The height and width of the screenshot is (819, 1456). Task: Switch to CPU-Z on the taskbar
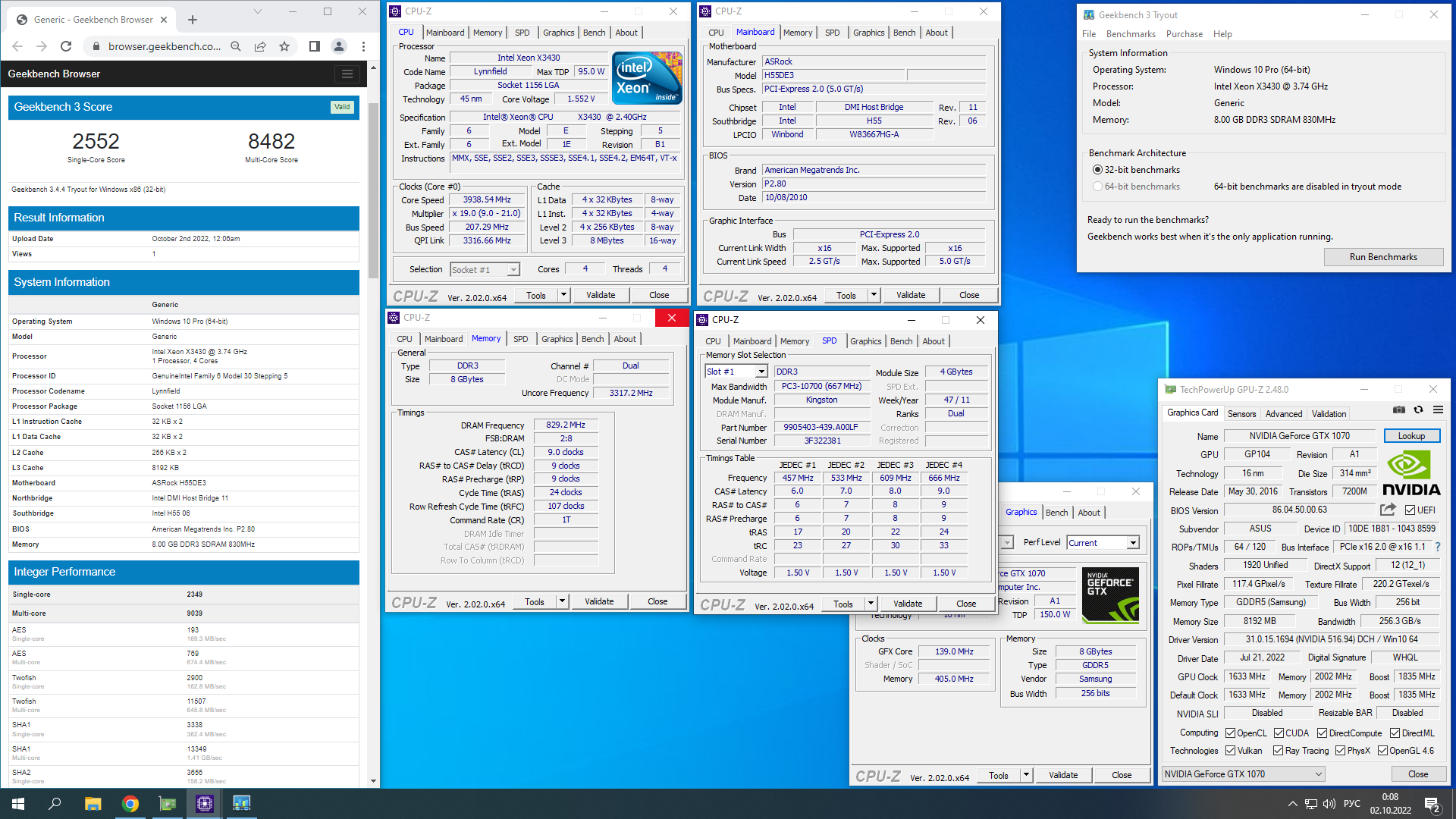click(205, 804)
